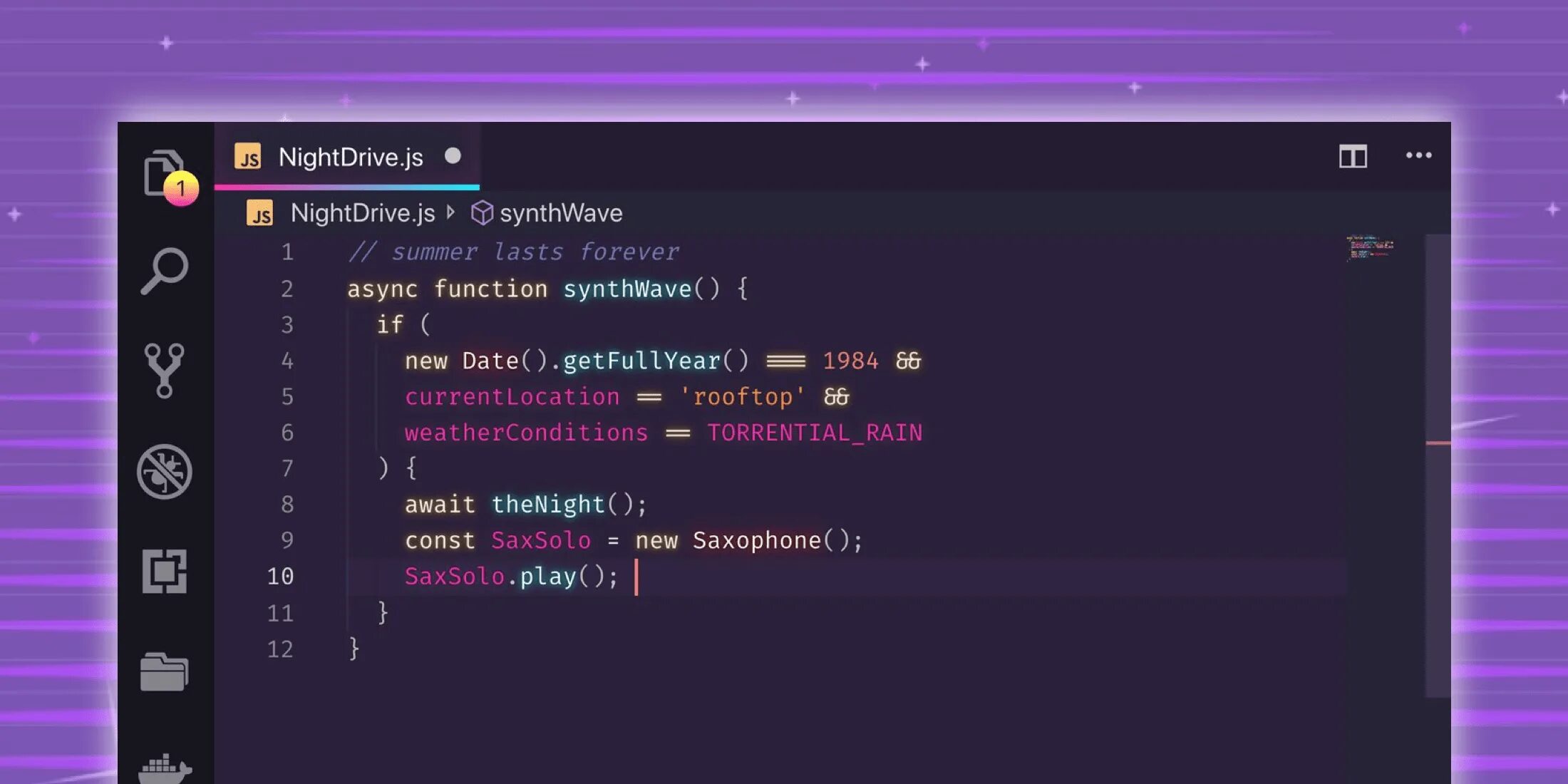Image resolution: width=1568 pixels, height=784 pixels.
Task: Open the Search magnifier panel
Action: [x=165, y=271]
